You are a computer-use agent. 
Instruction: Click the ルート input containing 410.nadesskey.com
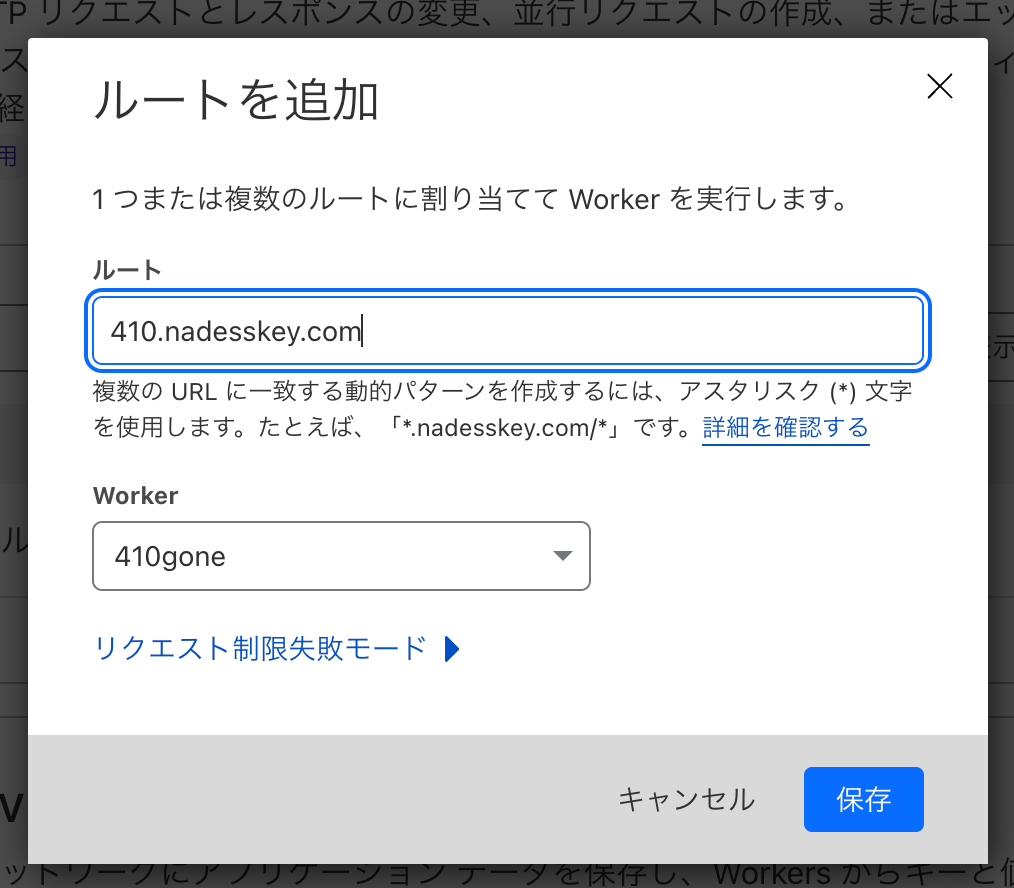(x=507, y=331)
